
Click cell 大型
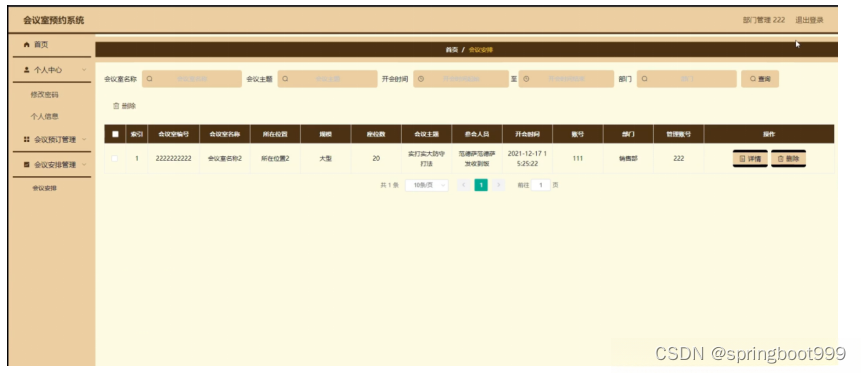coord(326,159)
